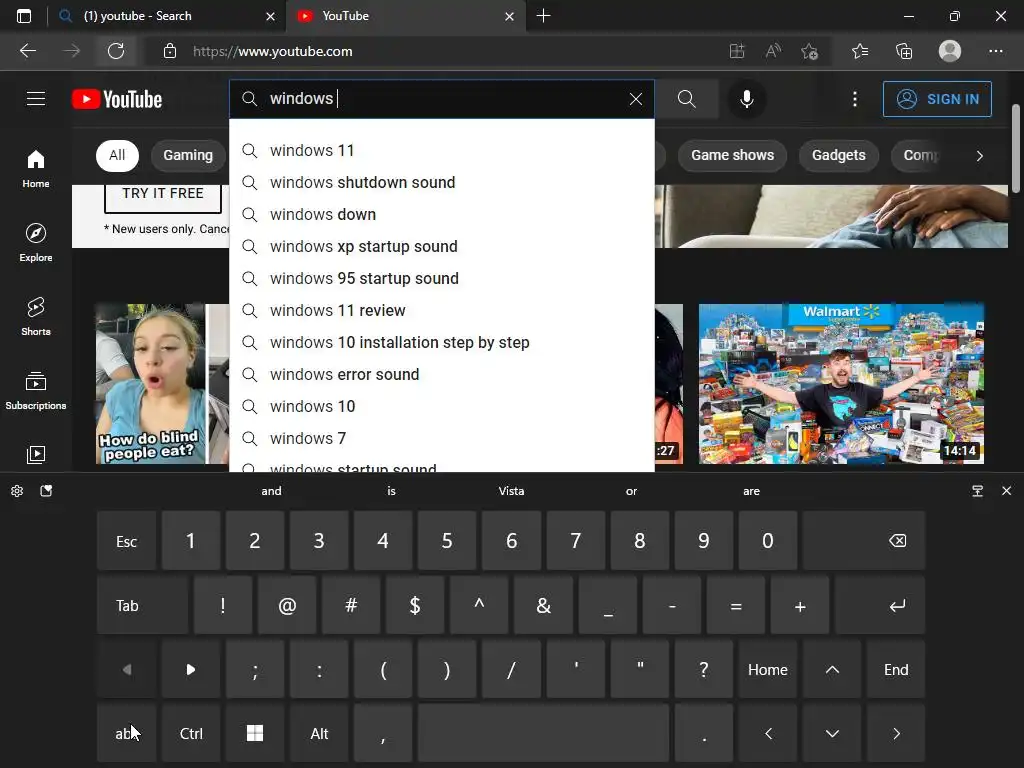Tap the right arrow key
Screen dimensions: 1024x768
pos(896,733)
